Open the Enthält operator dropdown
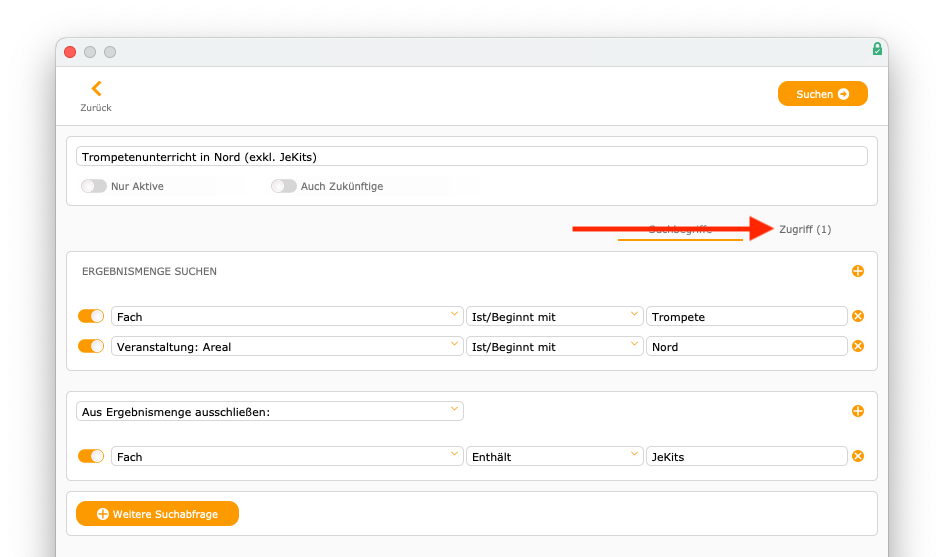This screenshot has width=944, height=557. [x=554, y=456]
